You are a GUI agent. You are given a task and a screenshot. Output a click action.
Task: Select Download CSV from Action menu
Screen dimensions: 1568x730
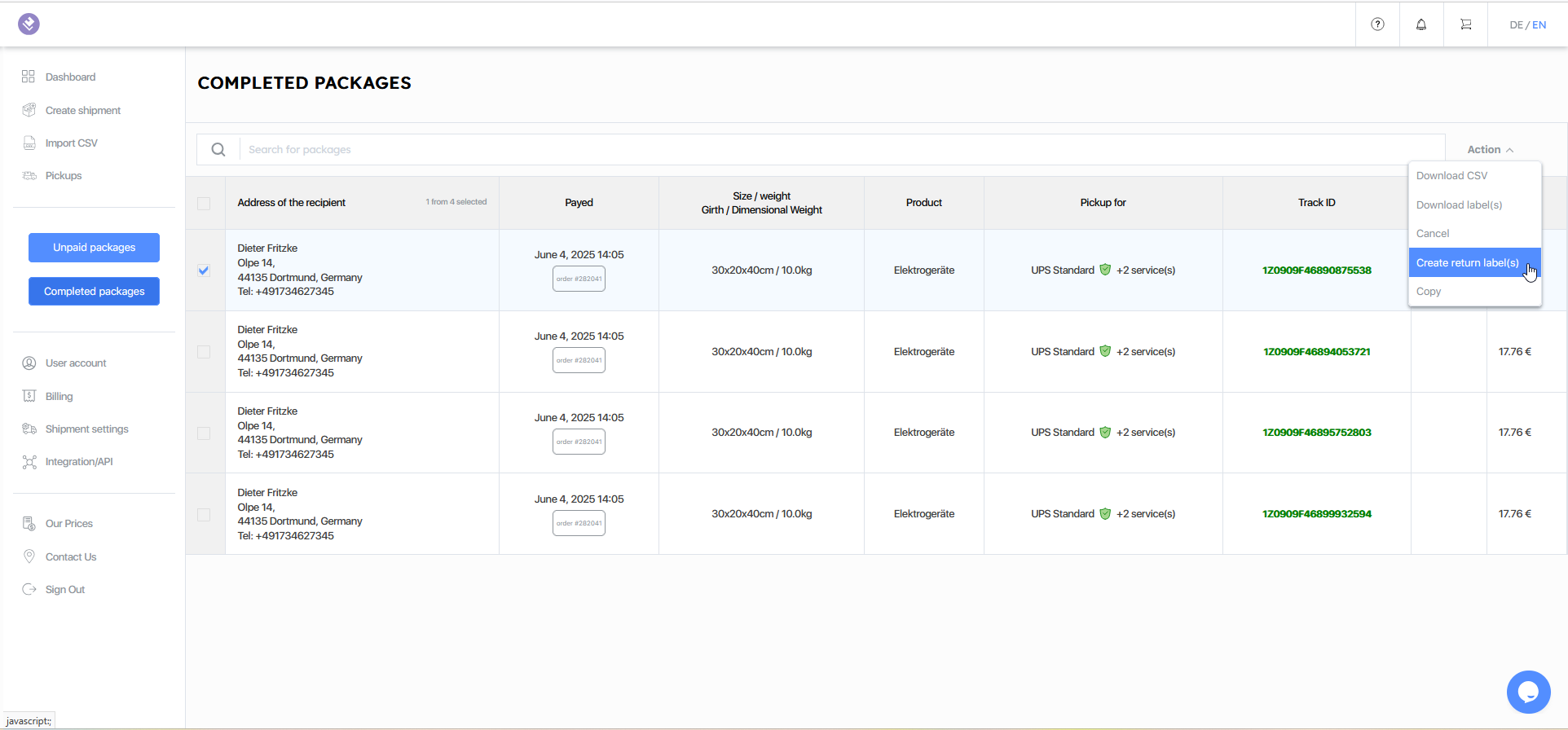[x=1475, y=176]
